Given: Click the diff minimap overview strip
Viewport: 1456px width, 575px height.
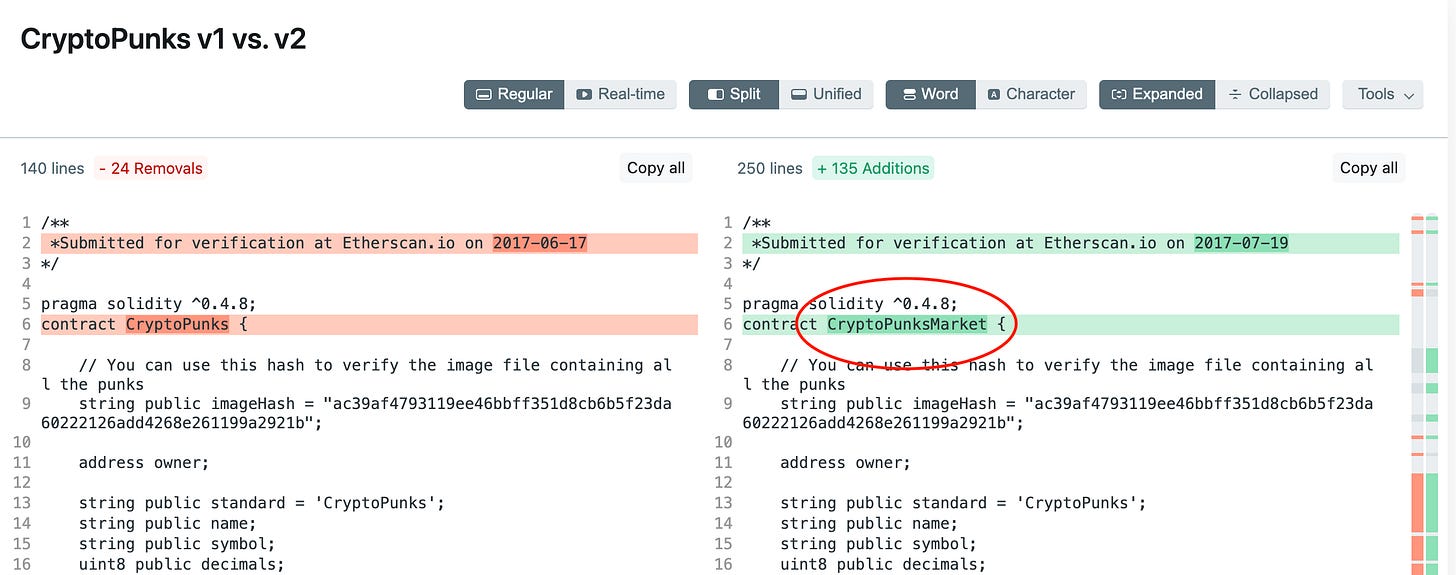Looking at the screenshot, I should pos(1424,393).
